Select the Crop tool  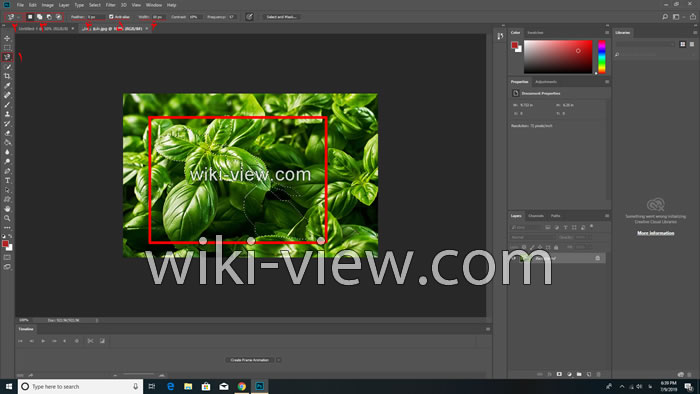tap(7, 76)
